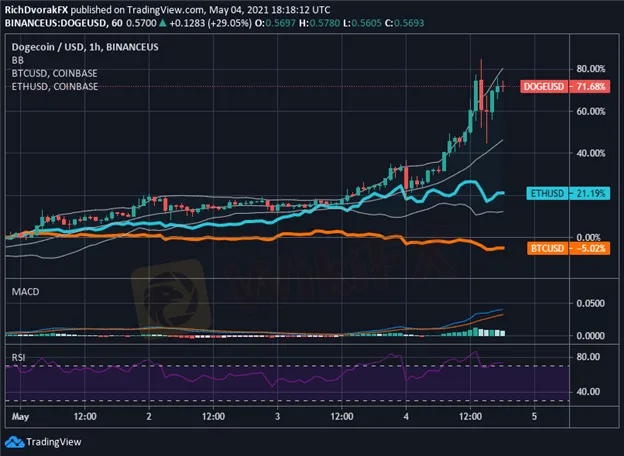Image resolution: width=624 pixels, height=456 pixels.
Task: Click the RichDvorakFX author name
Action: click(x=36, y=10)
